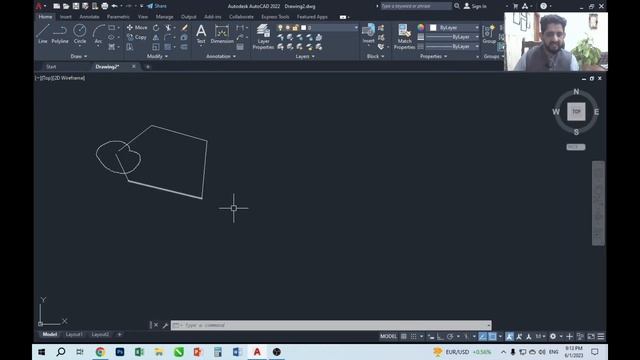The image size is (640, 360).
Task: Open the Insert ribbon tab
Action: 65,17
